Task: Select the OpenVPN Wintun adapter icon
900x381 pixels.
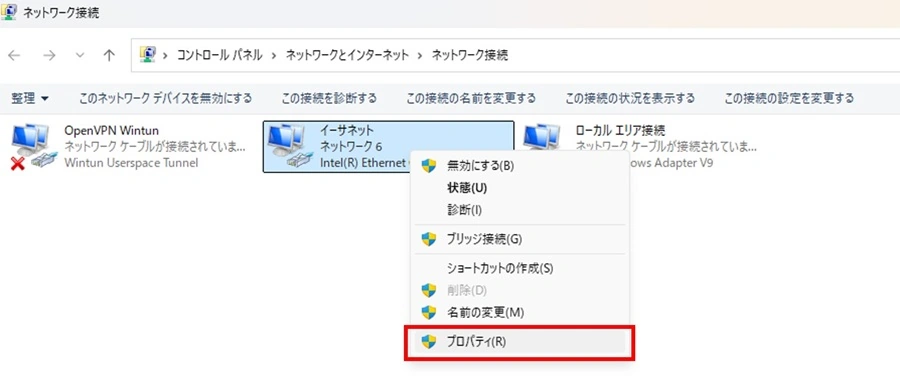Action: pos(34,147)
